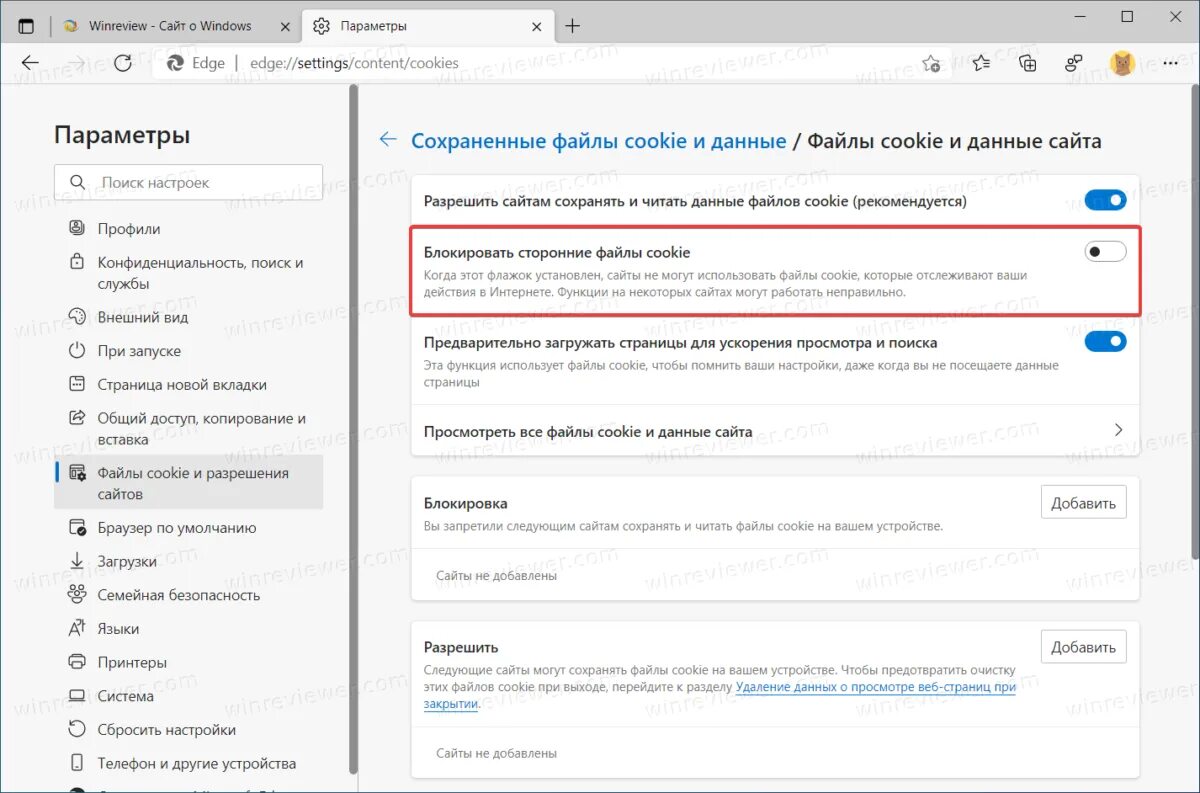Click the Языки icon
The width and height of the screenshot is (1200, 793).
(x=77, y=628)
